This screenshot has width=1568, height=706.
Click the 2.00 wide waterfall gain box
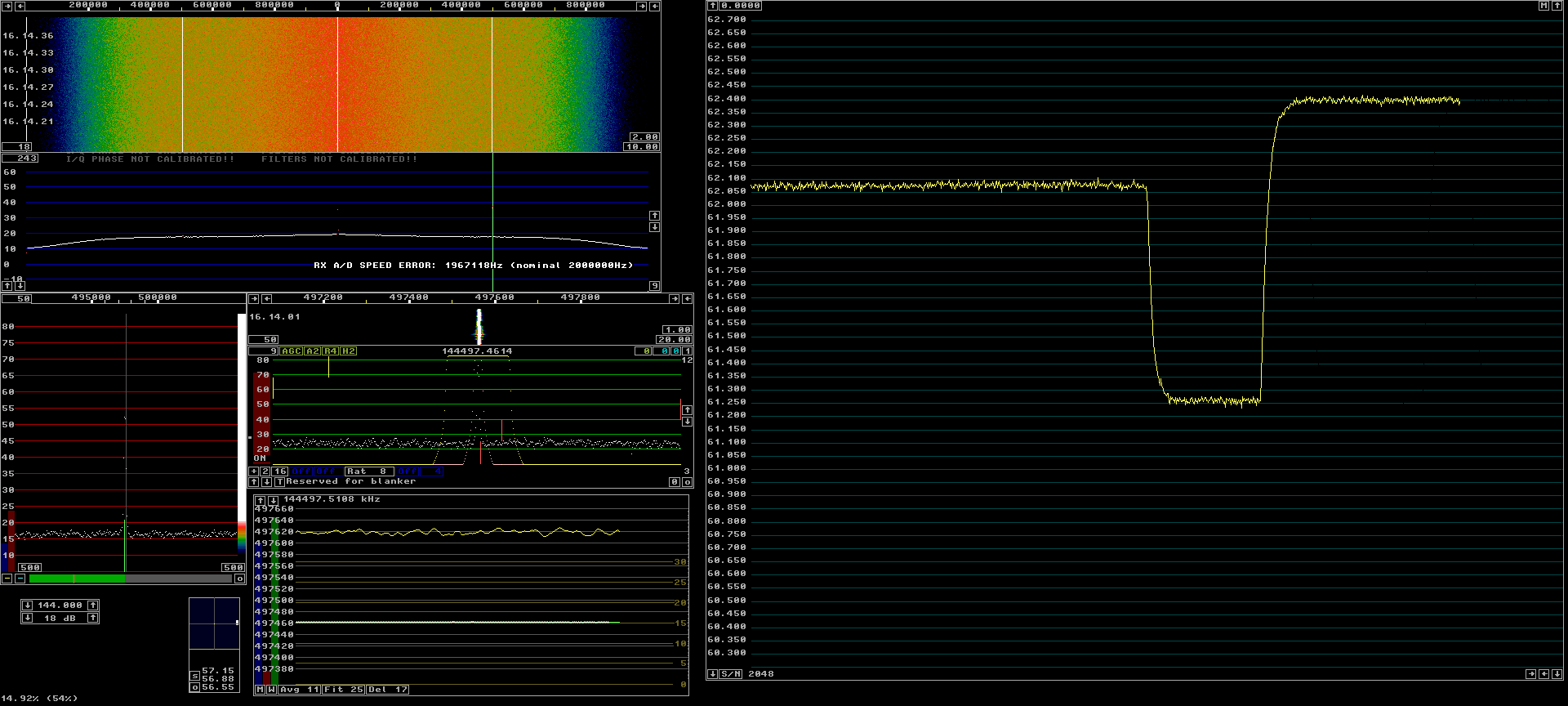pos(644,137)
